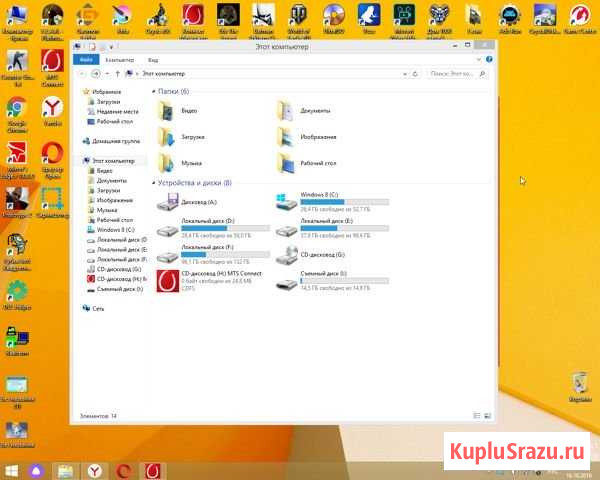Open the Документы folder in Папки

click(286, 112)
